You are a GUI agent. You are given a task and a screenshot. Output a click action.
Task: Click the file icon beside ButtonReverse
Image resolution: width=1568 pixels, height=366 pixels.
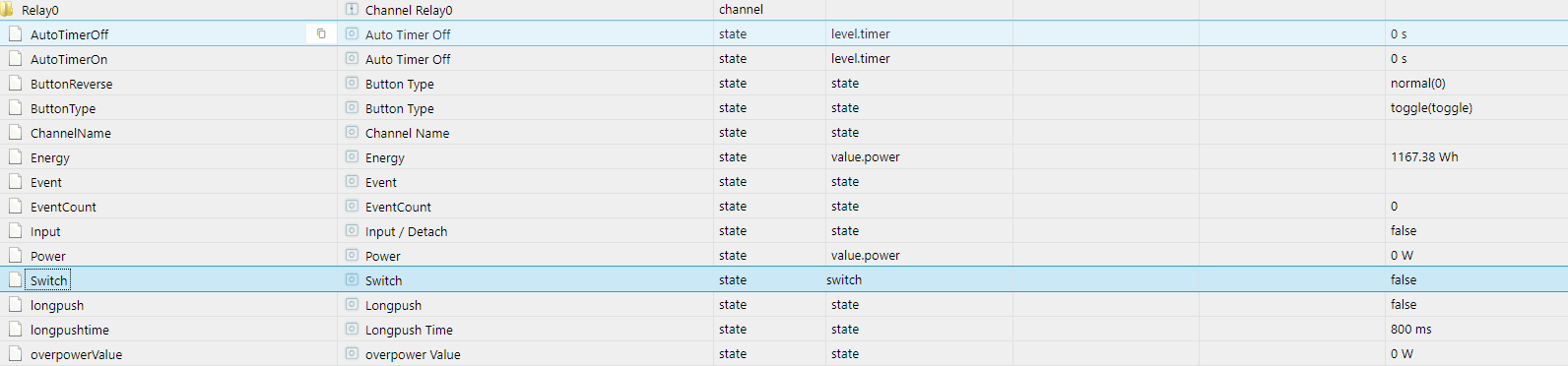point(15,83)
